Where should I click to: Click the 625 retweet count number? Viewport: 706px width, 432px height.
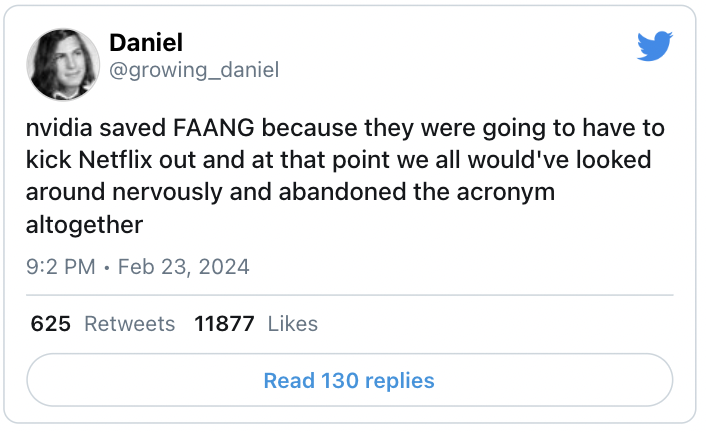pos(50,324)
